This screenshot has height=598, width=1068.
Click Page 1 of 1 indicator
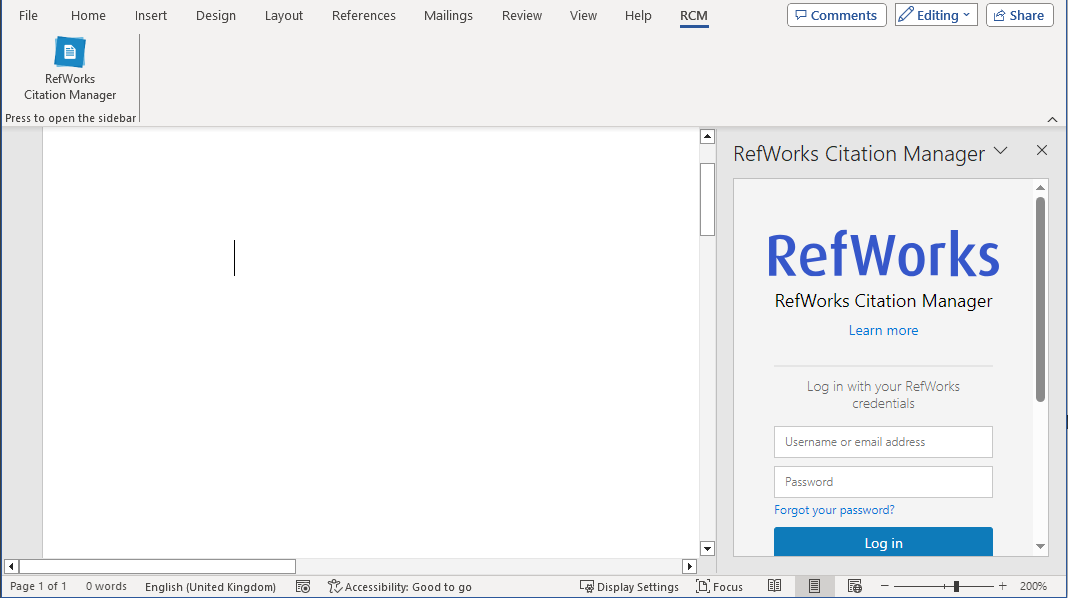(38, 586)
